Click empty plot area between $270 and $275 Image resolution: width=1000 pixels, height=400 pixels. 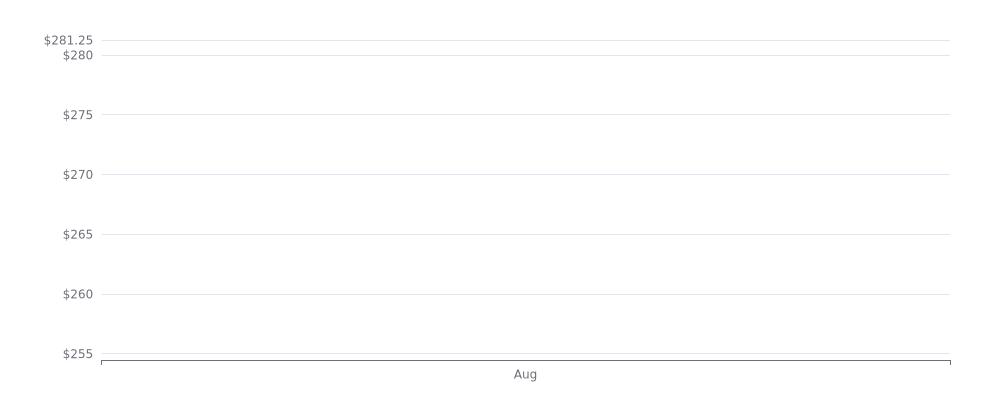coord(526,145)
